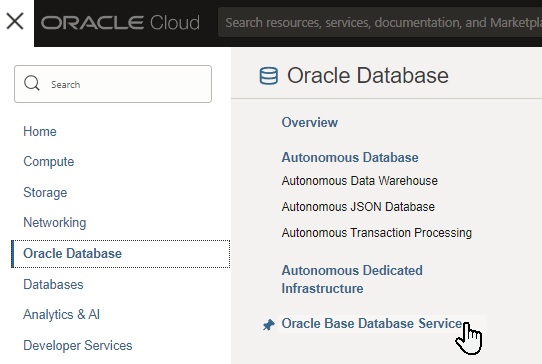The image size is (542, 364).
Task: Open Developer Services category
Action: tap(78, 346)
